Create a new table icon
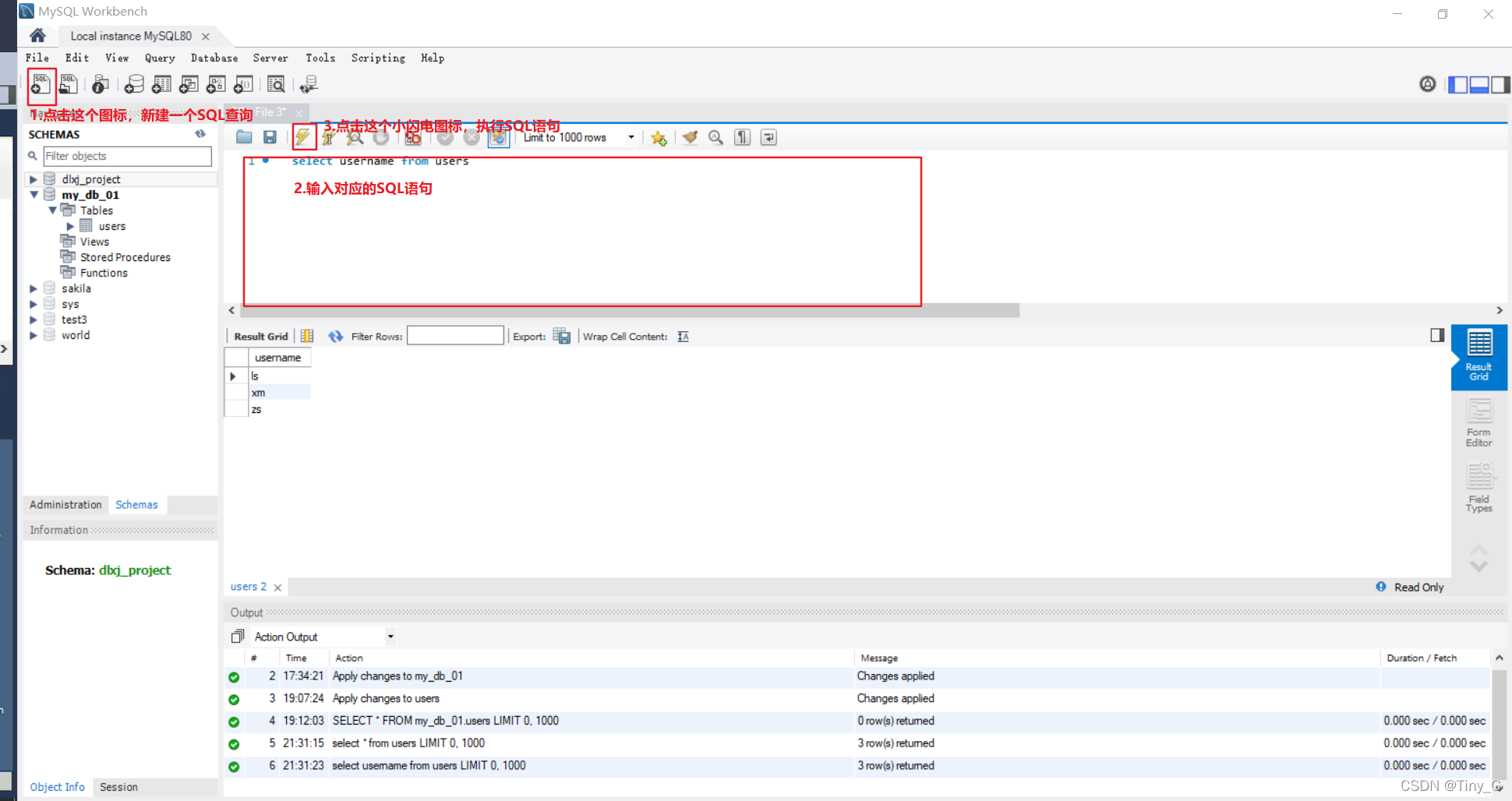1512x801 pixels. click(161, 84)
